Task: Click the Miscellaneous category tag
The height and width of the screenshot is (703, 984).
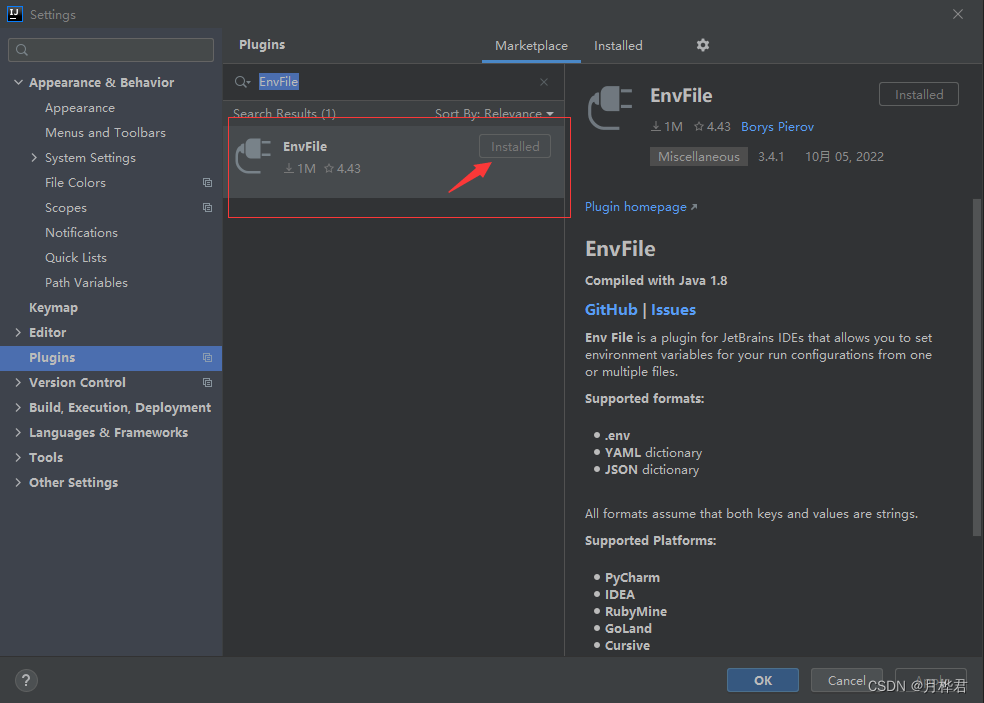Action: point(698,156)
